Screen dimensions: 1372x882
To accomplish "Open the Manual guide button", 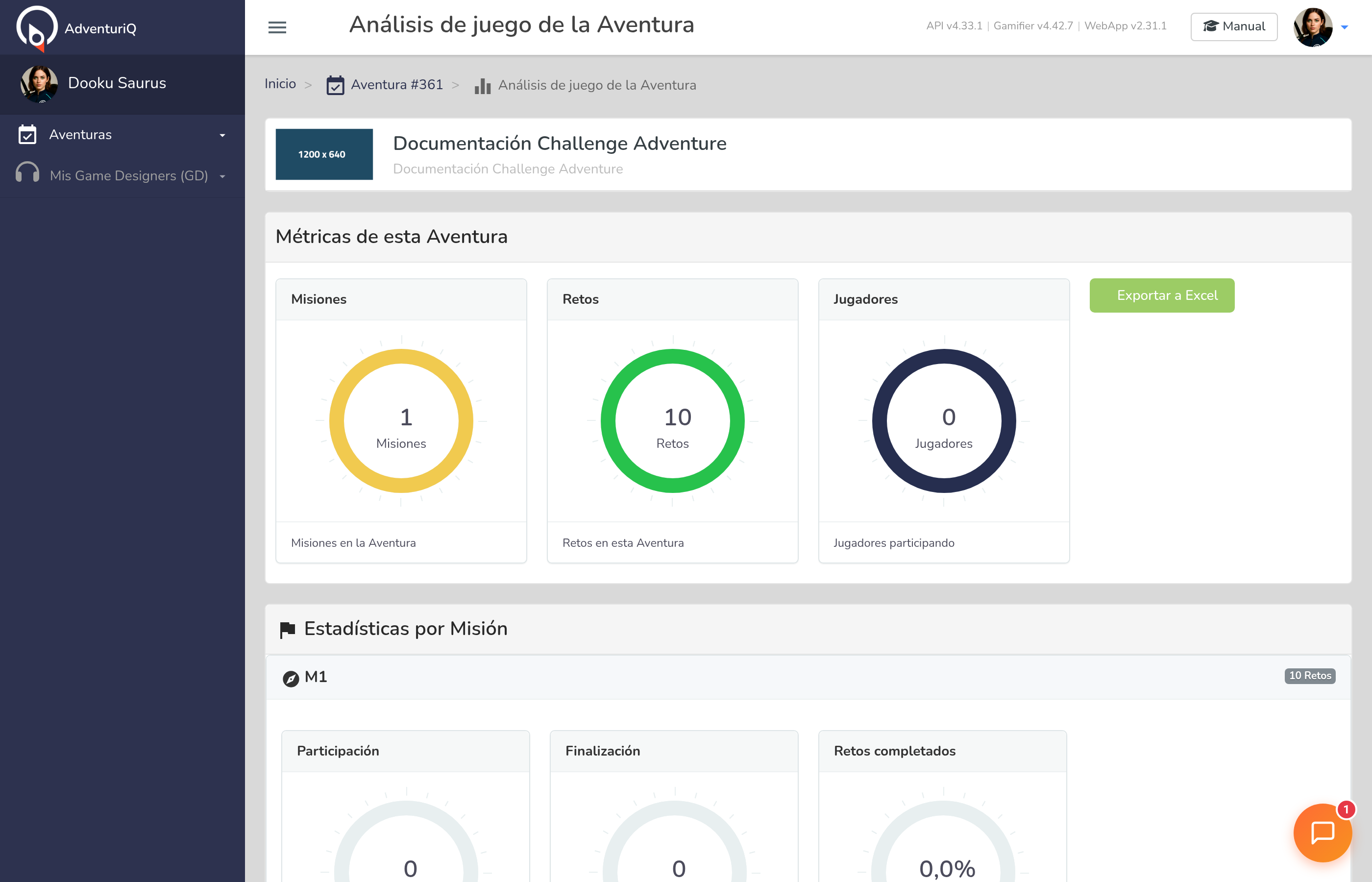I will [x=1233, y=26].
